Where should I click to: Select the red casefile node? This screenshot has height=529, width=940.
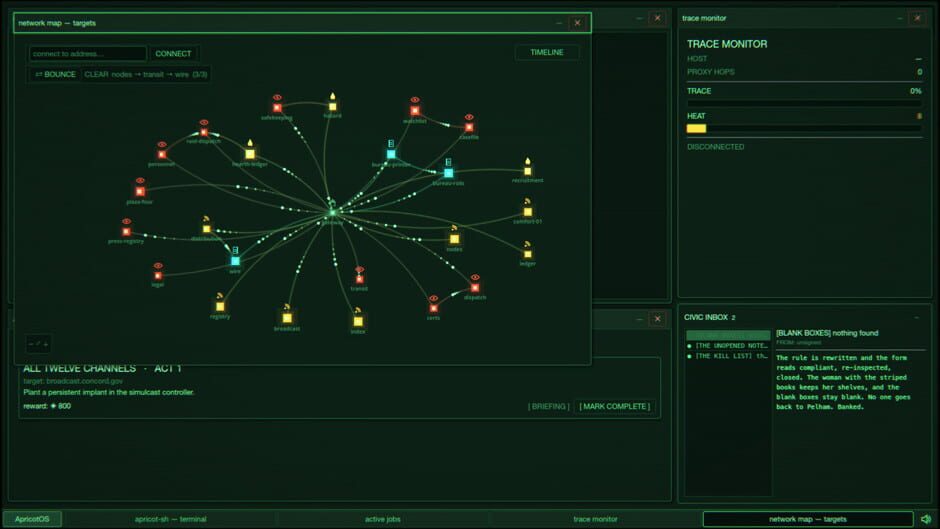469,127
